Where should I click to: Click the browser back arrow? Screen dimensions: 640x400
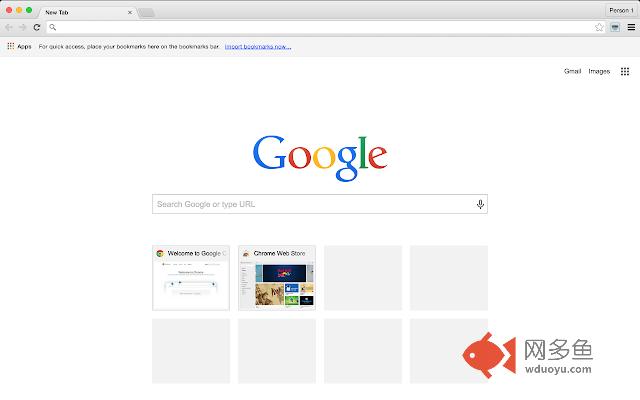[x=9, y=27]
